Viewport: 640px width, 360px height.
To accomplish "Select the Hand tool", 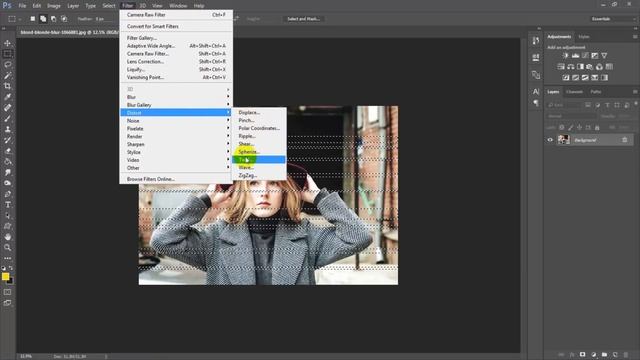I will point(7,237).
